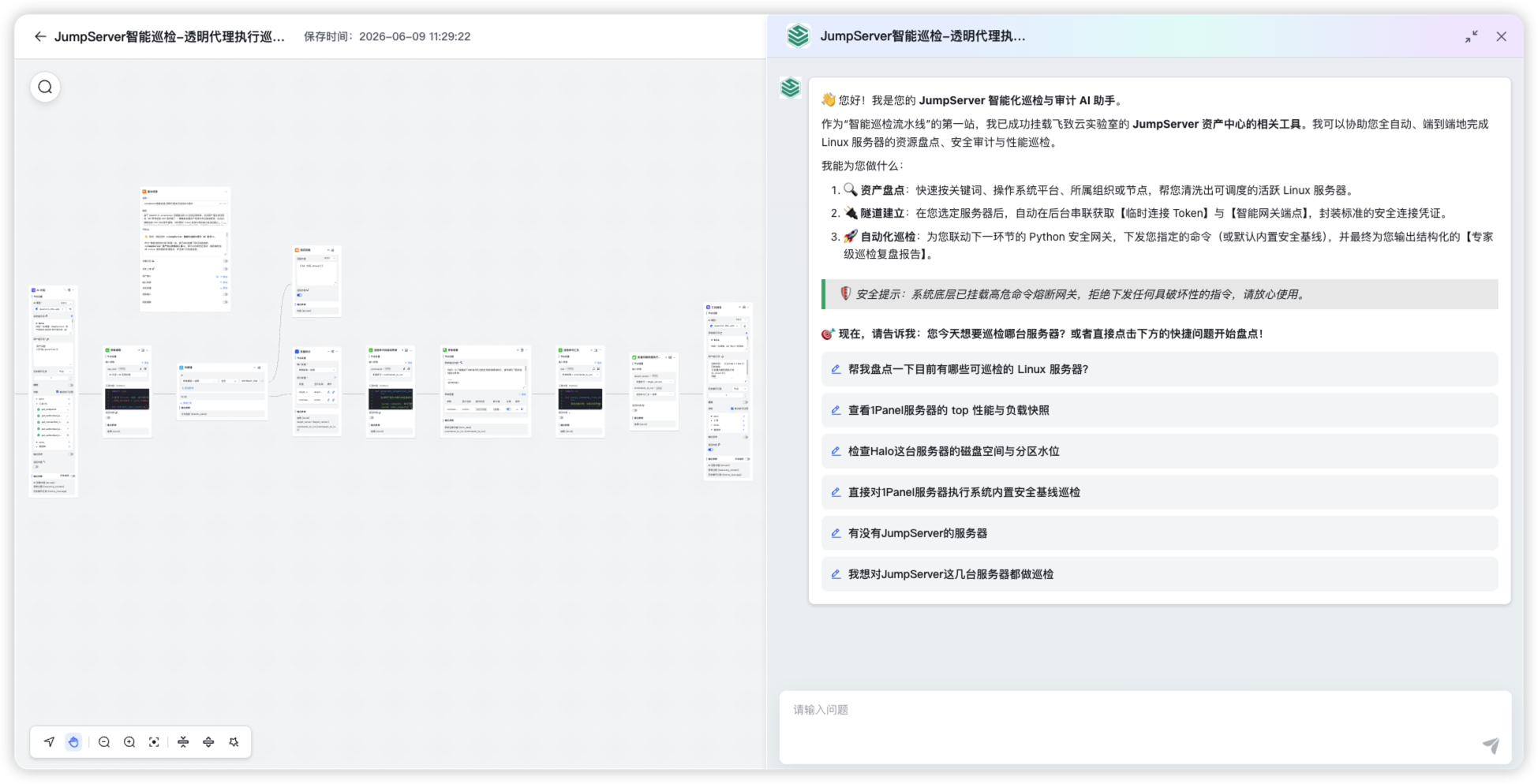Ask 直接对1Panel服务器执行系统内置安全基线巡检
Screen dimensions: 1538x784
tap(1159, 492)
